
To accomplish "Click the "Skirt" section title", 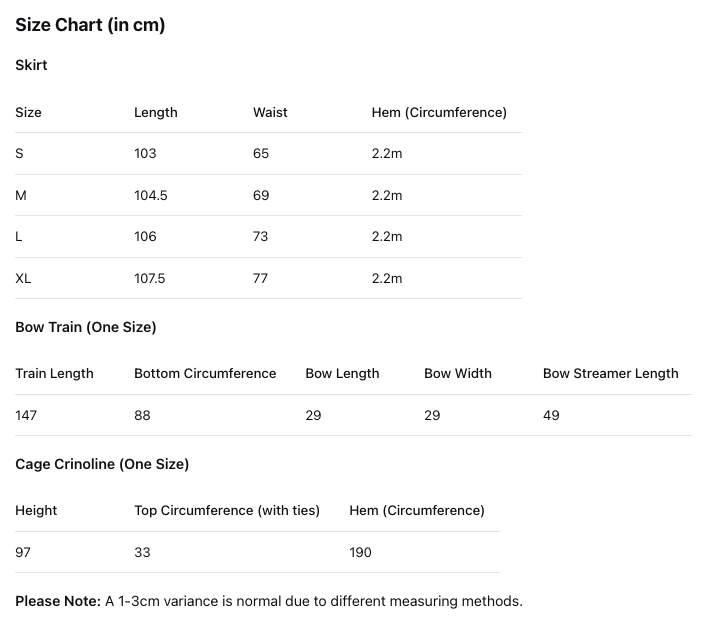I will click(x=31, y=65).
